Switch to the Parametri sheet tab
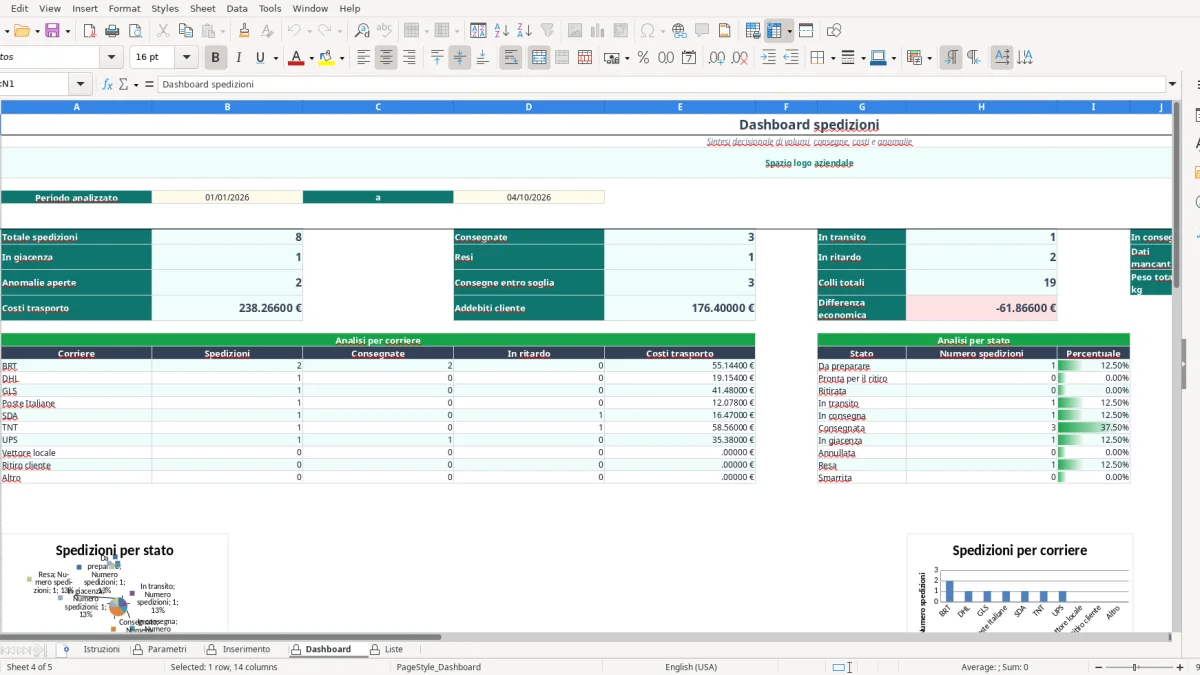The image size is (1200, 675). [160, 649]
